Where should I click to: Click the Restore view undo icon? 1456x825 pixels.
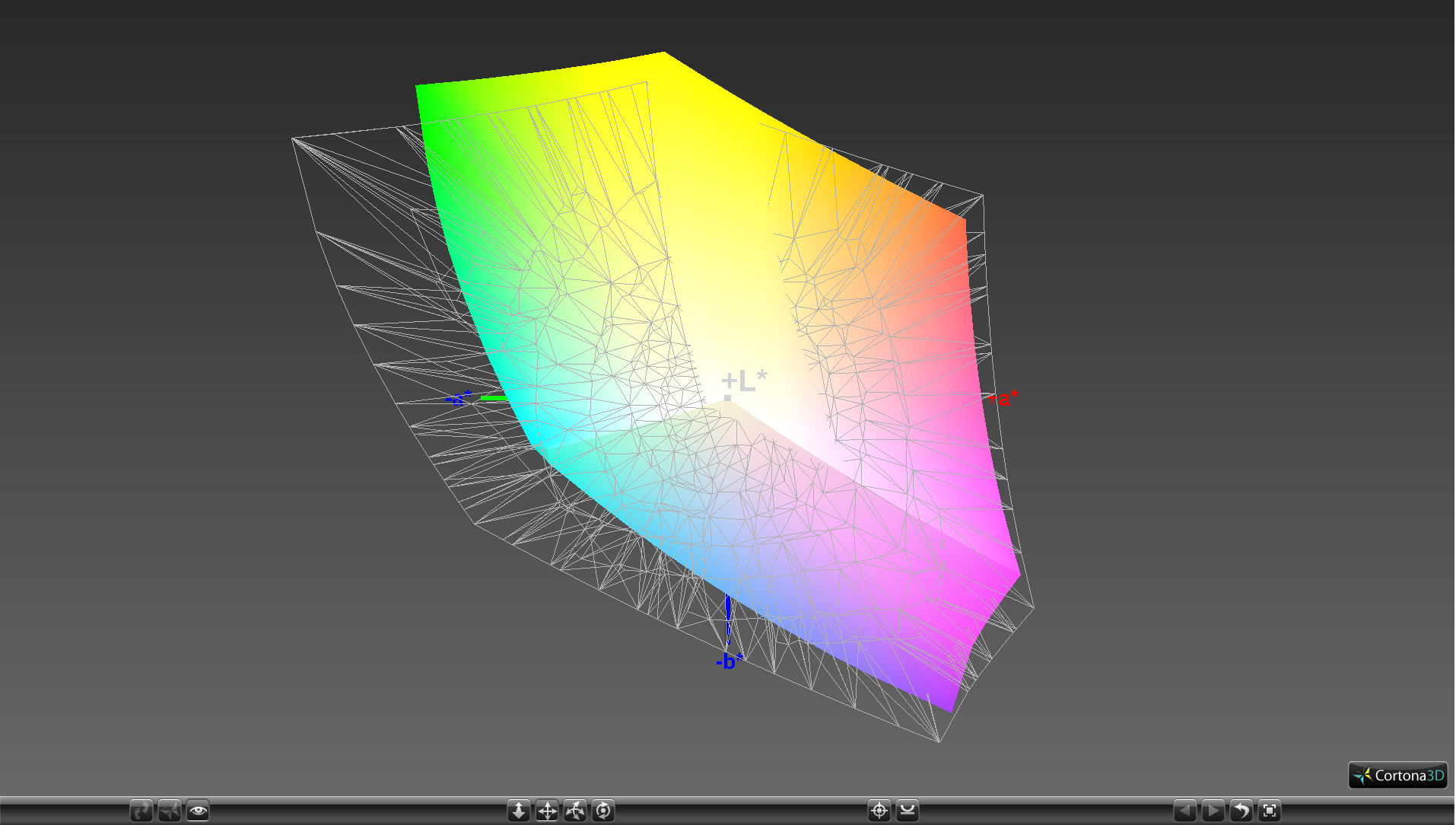pyautogui.click(x=1241, y=811)
